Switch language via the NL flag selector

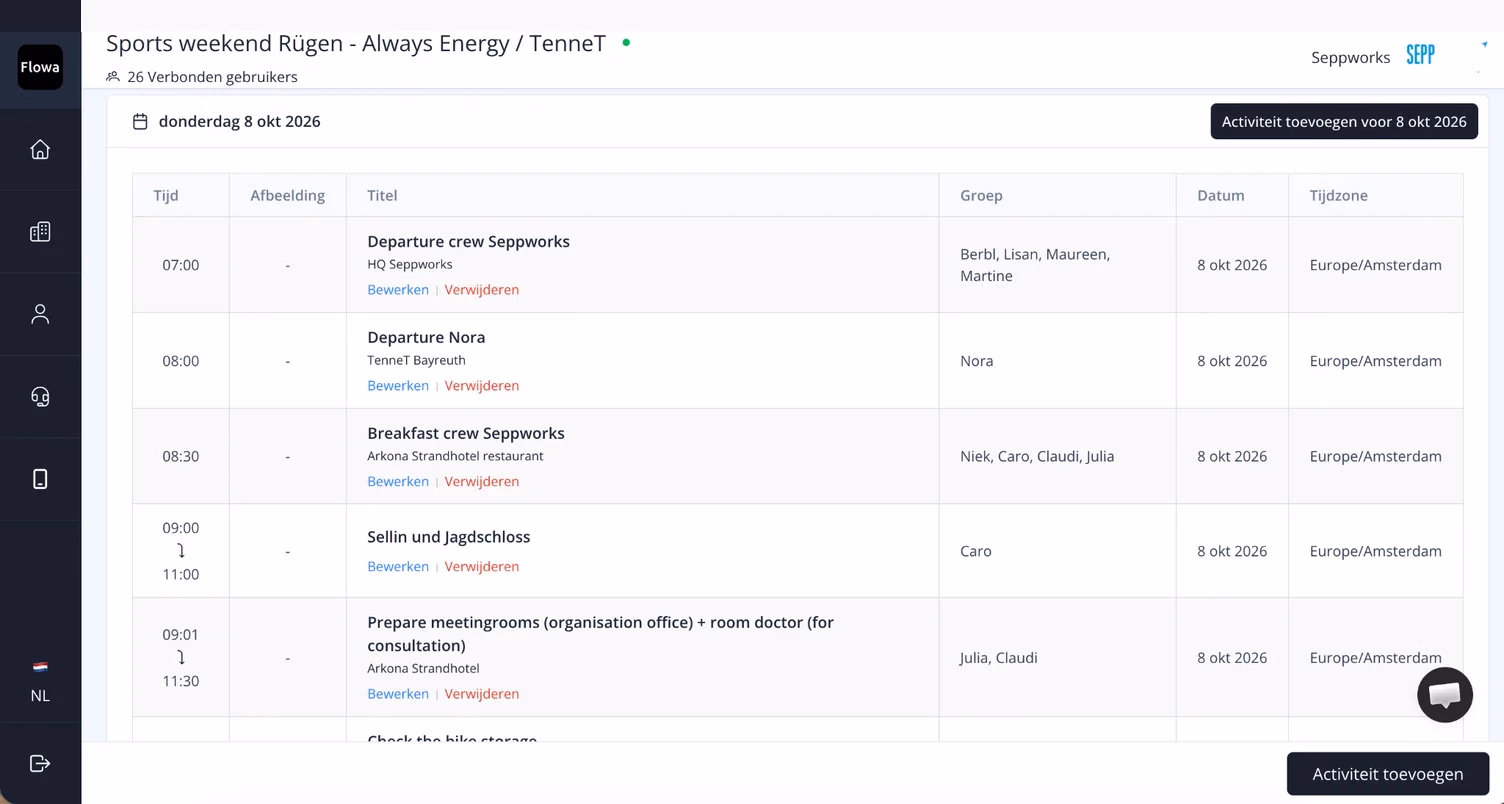[40, 682]
